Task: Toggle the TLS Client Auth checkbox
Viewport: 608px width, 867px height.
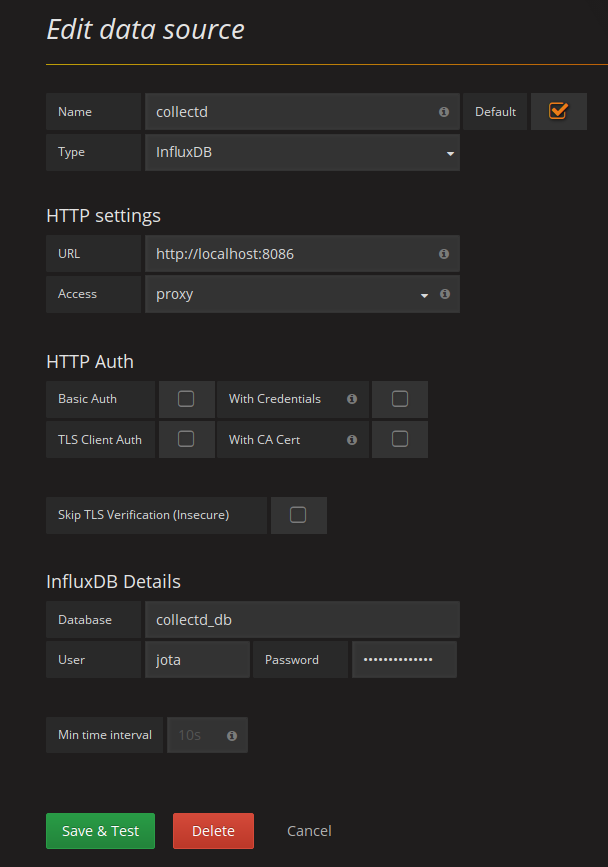Action: coord(186,439)
